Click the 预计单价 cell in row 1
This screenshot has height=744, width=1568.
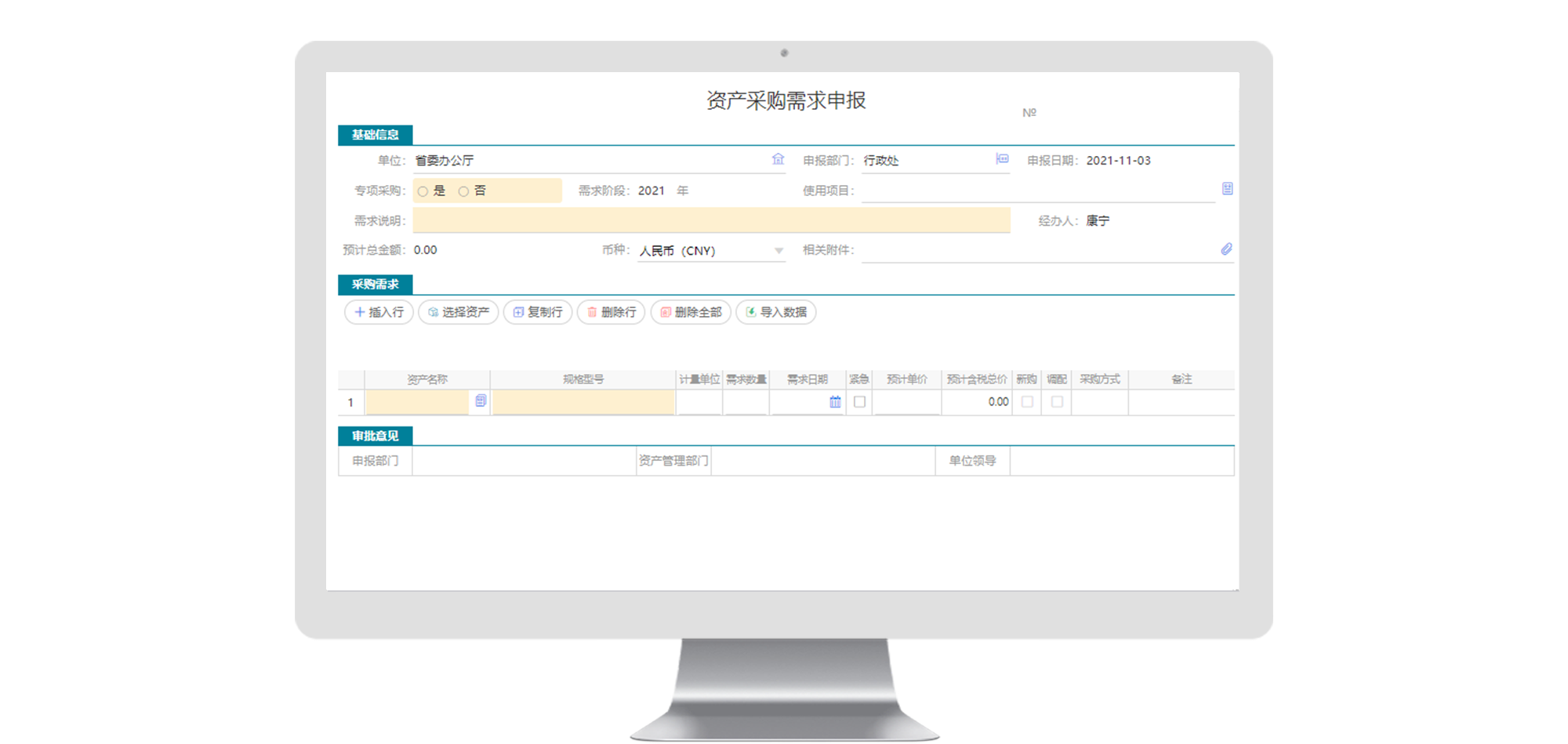906,402
